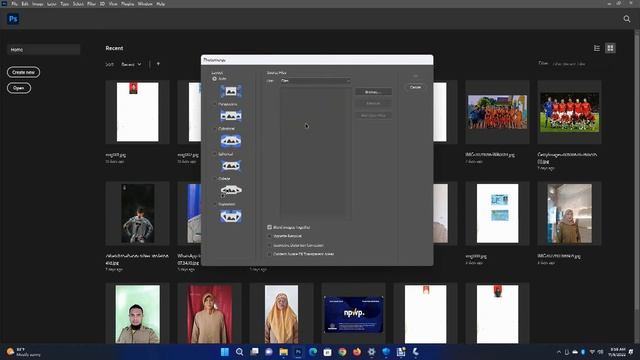Switch Recent files to list view
Viewport: 640px width, 360px height.
click(x=597, y=48)
